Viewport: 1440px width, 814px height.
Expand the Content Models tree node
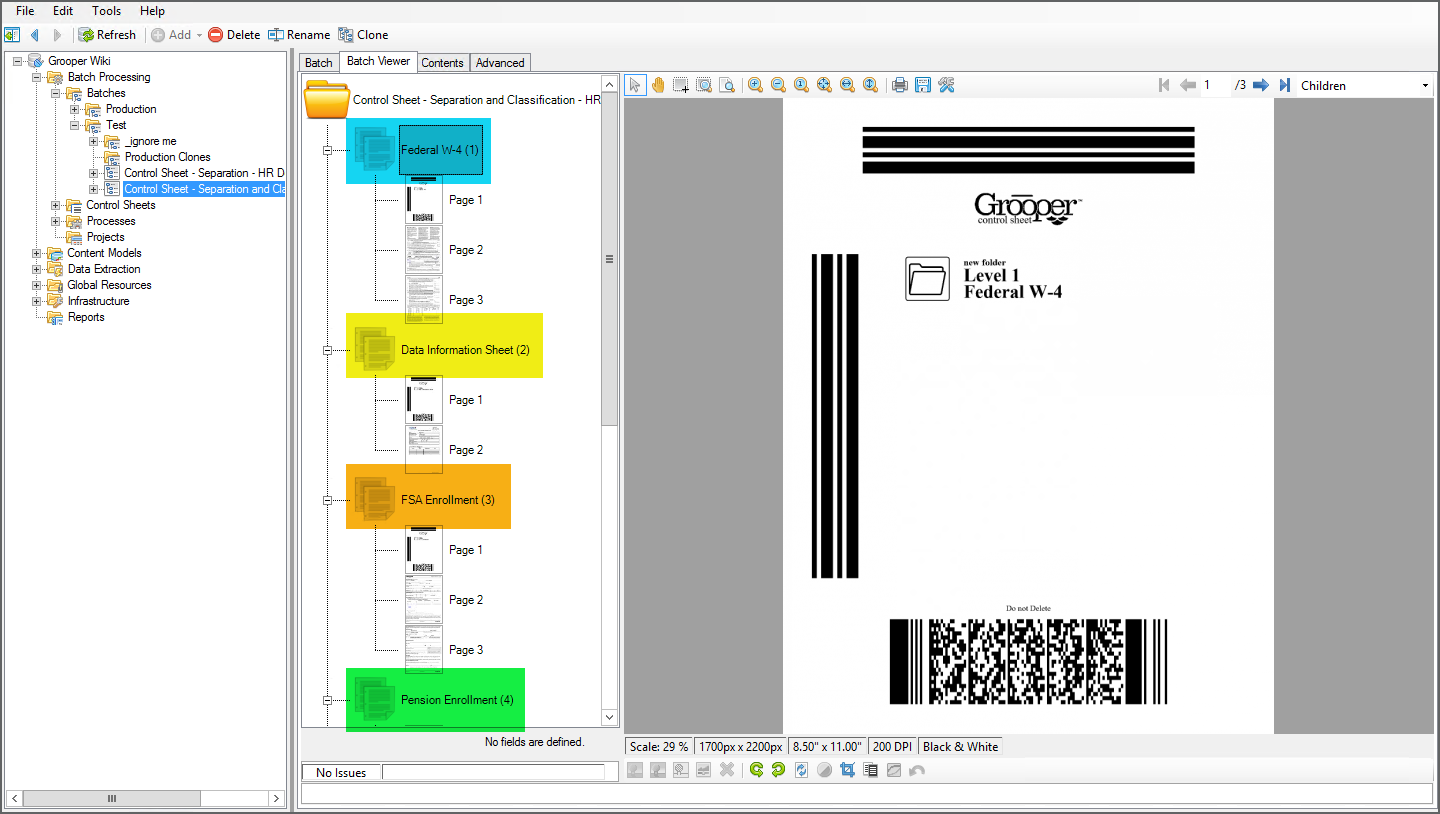click(x=37, y=253)
